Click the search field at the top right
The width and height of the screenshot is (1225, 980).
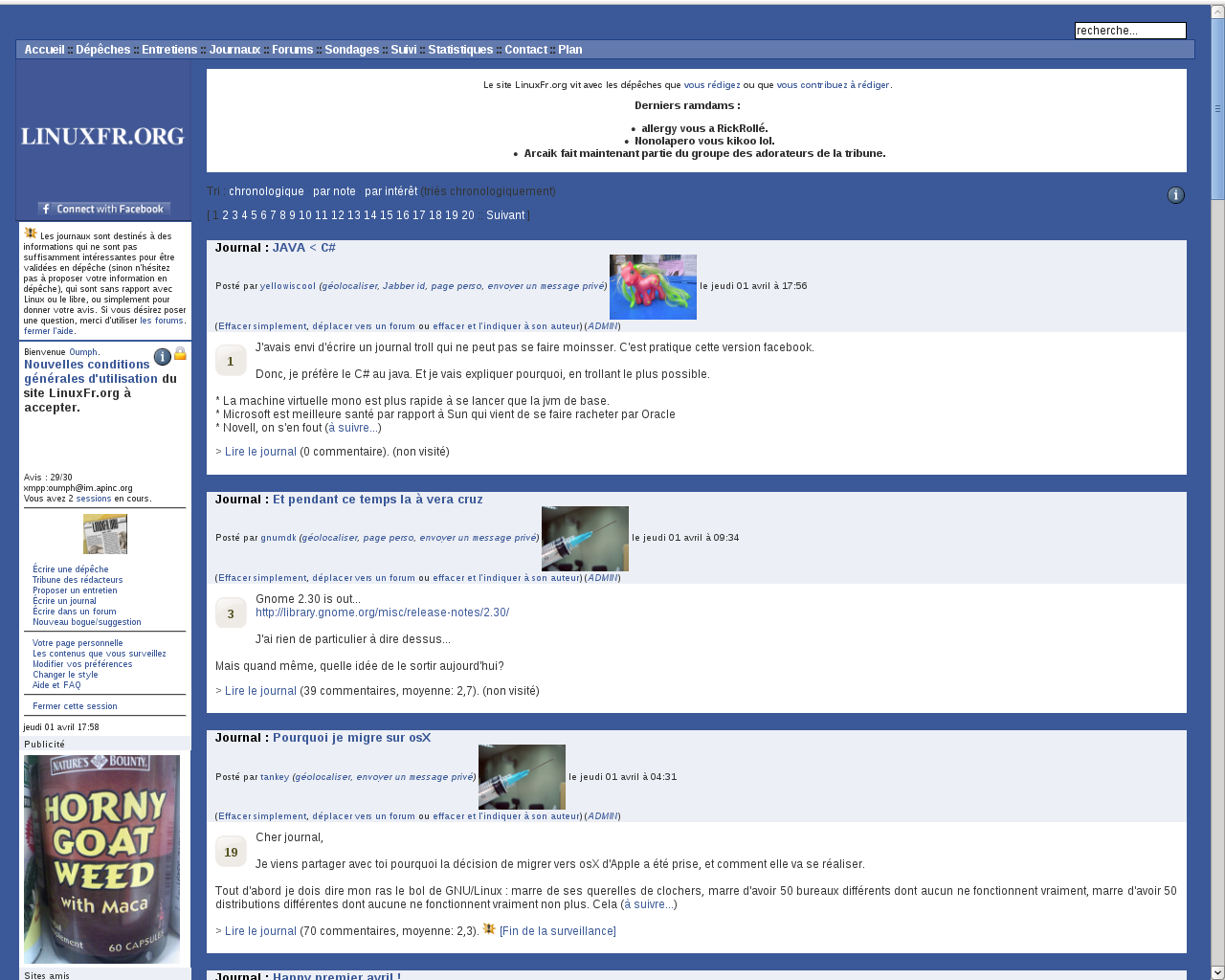click(x=1129, y=31)
